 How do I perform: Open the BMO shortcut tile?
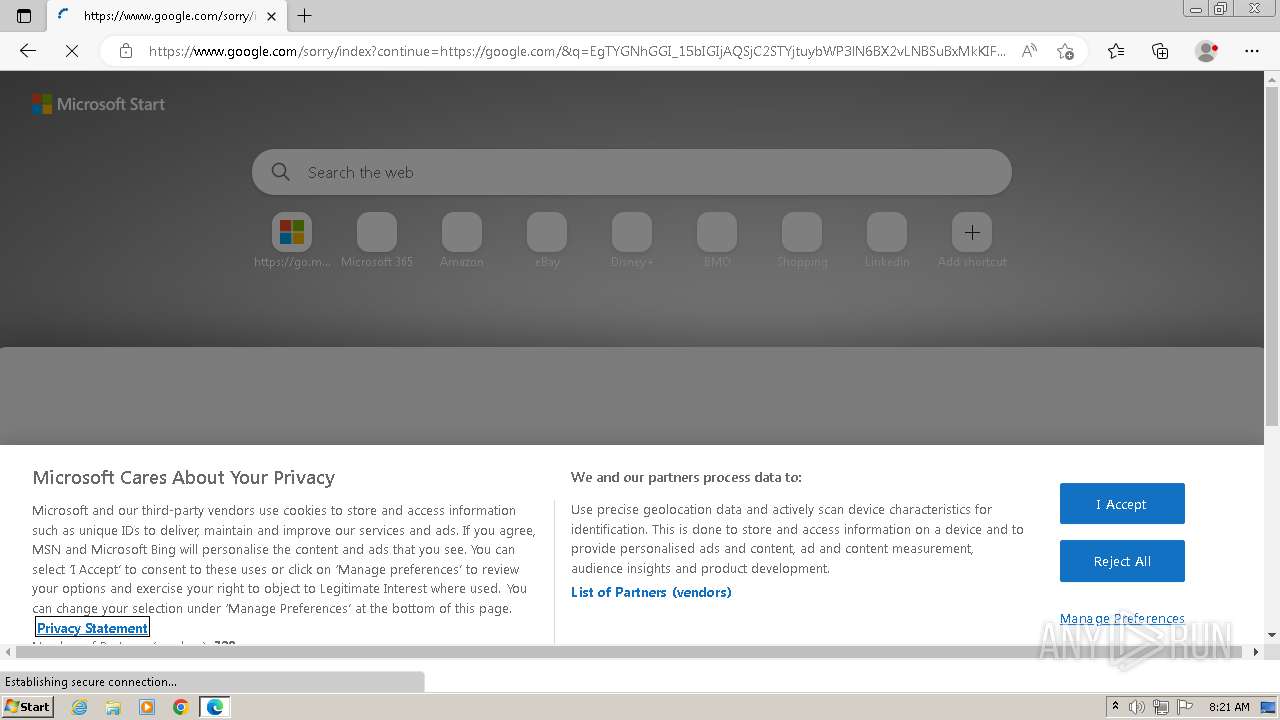coord(717,241)
